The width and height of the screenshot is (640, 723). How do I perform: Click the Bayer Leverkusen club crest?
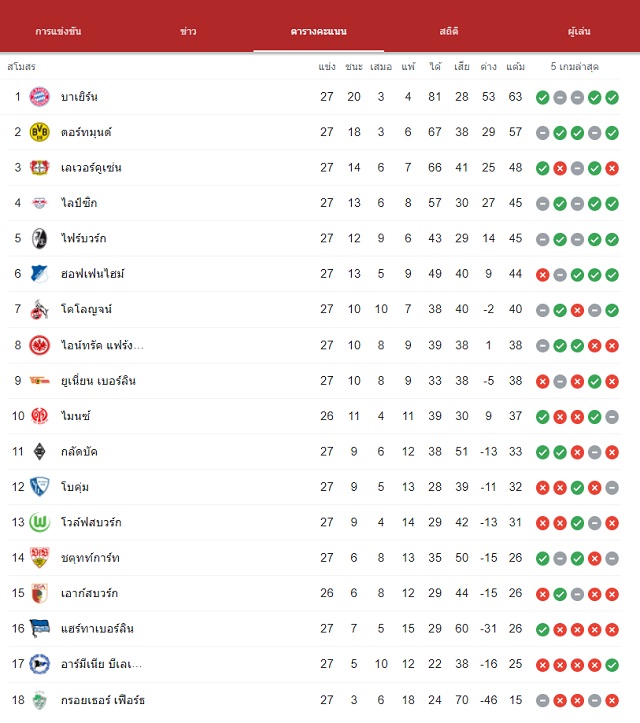[40, 167]
